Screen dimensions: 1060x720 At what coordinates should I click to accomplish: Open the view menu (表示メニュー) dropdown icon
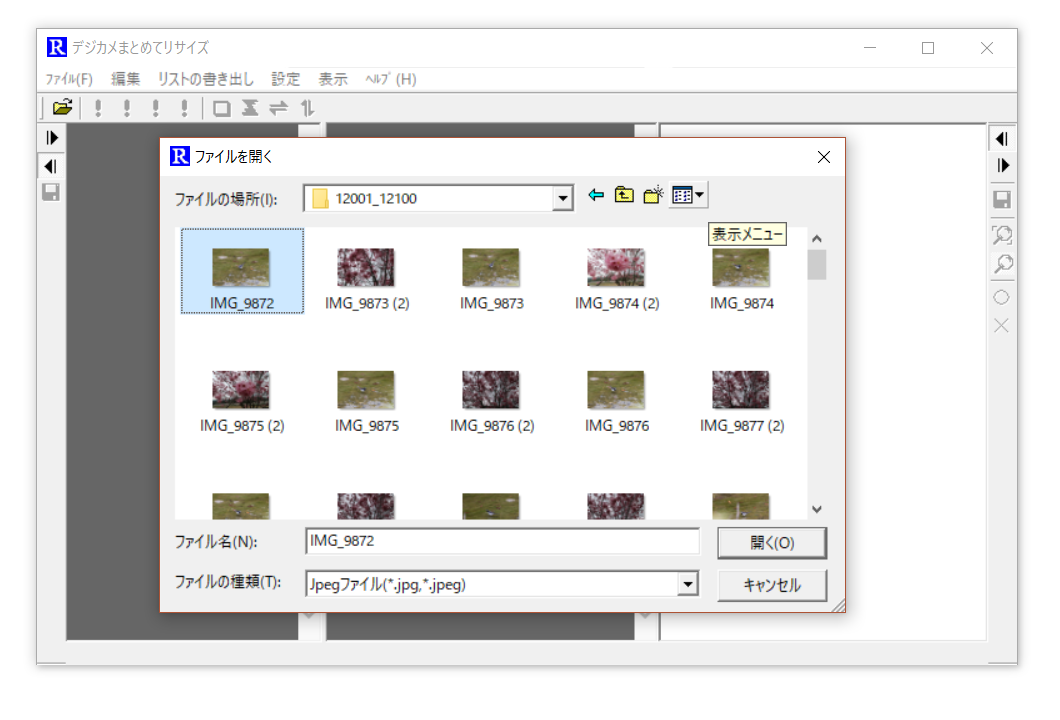coord(688,195)
